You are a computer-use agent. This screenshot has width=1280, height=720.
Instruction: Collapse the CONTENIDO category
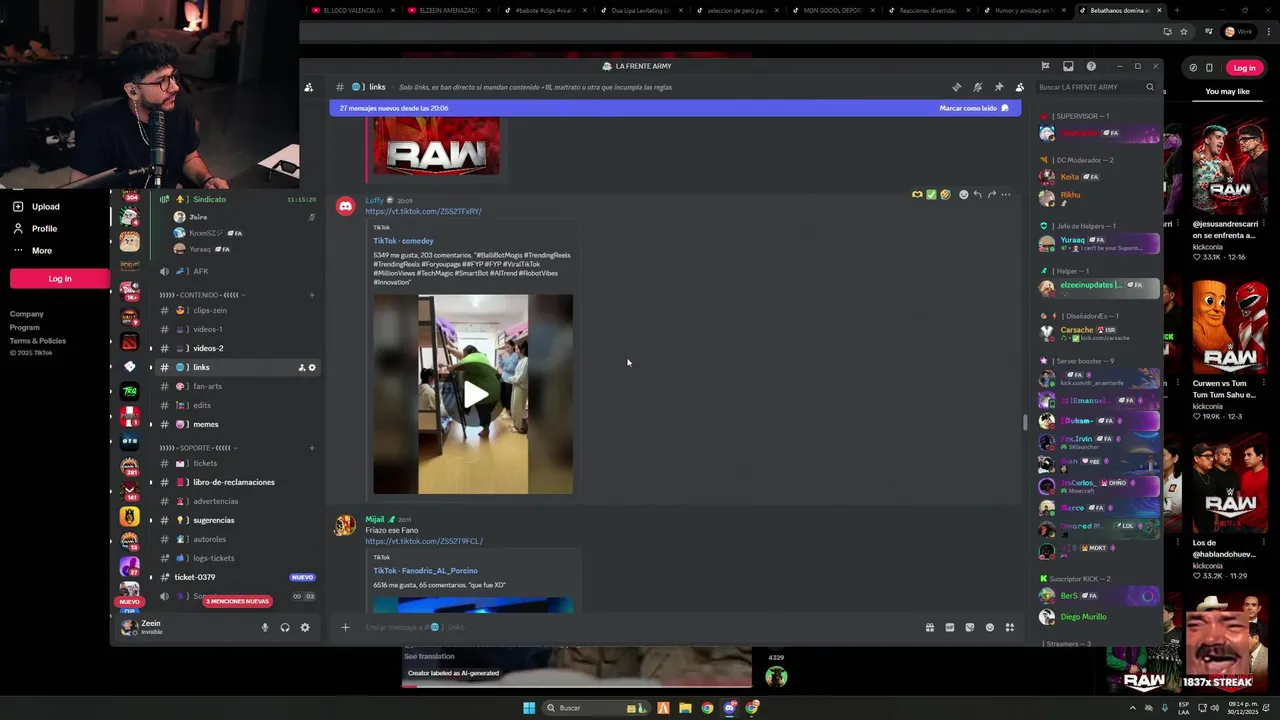click(200, 295)
